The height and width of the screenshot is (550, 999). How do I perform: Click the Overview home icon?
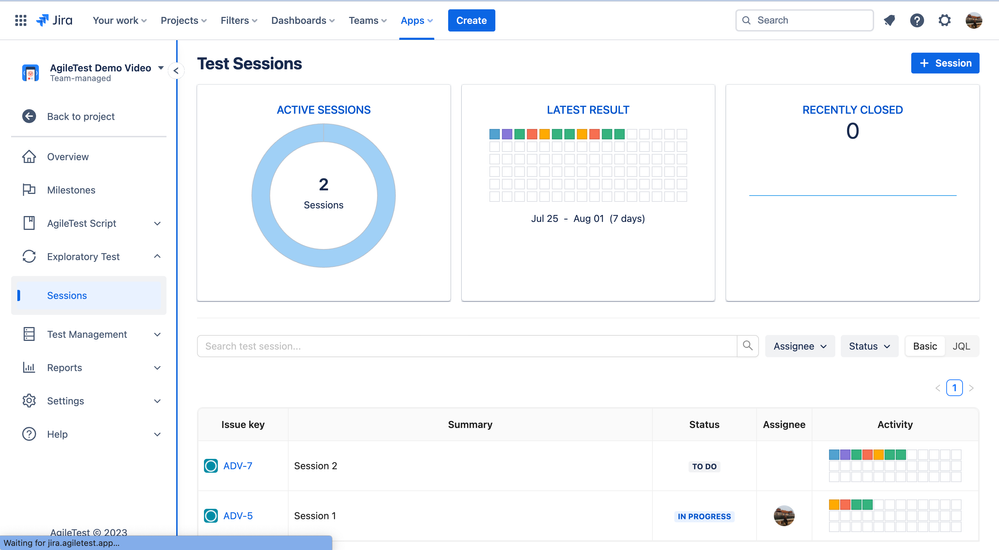(29, 156)
